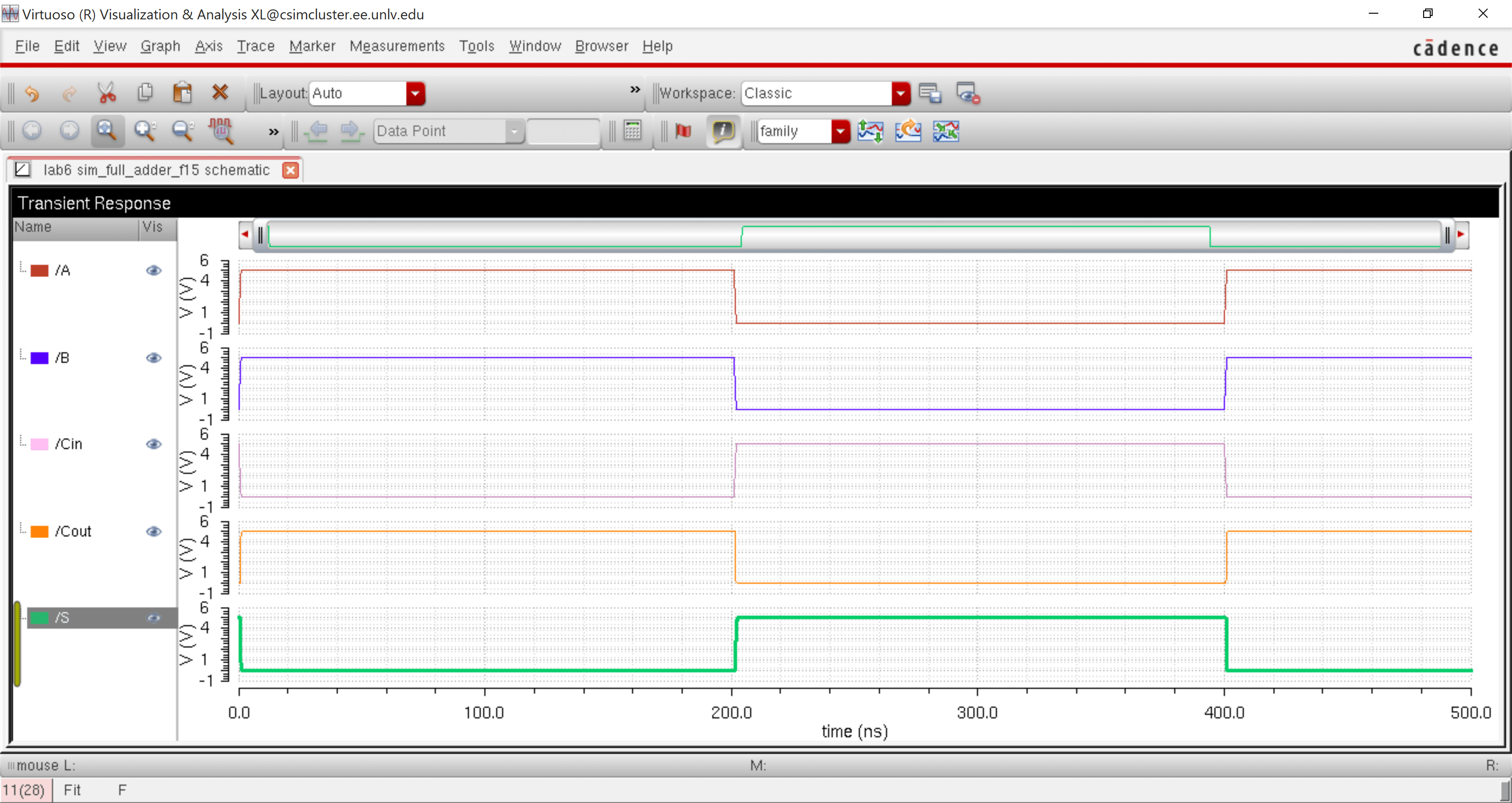Click the plot family graph icon
Image resolution: width=1512 pixels, height=803 pixels.
click(x=870, y=131)
